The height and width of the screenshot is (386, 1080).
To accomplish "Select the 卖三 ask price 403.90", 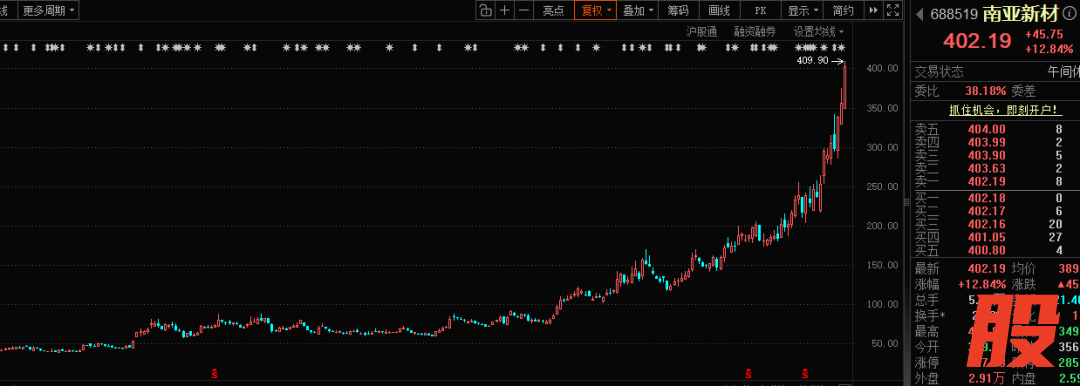I will (986, 155).
